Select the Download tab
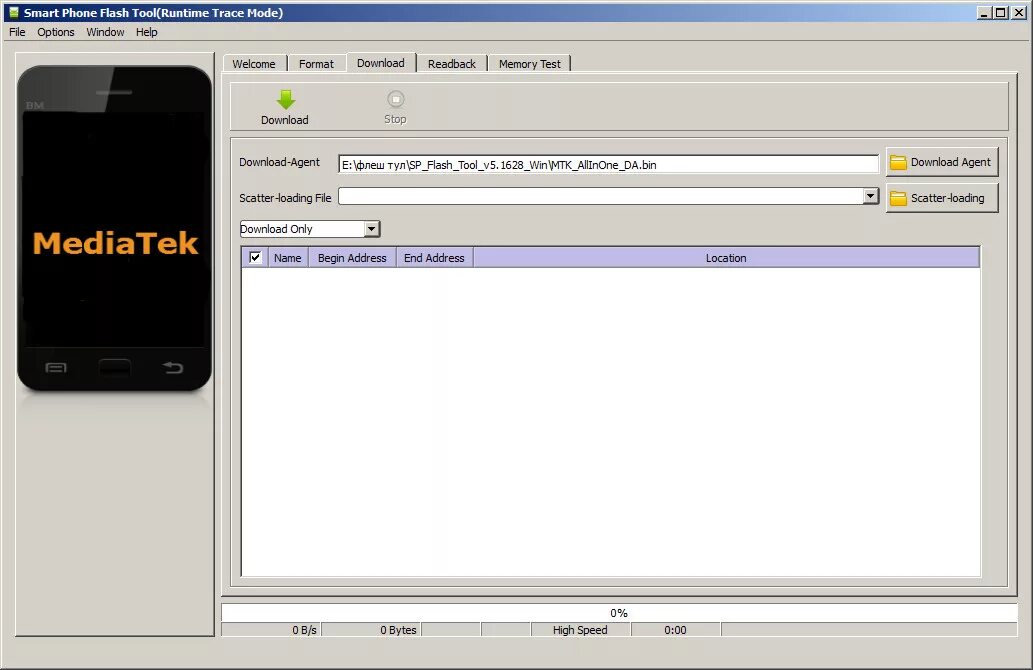This screenshot has width=1033, height=670. click(x=381, y=63)
